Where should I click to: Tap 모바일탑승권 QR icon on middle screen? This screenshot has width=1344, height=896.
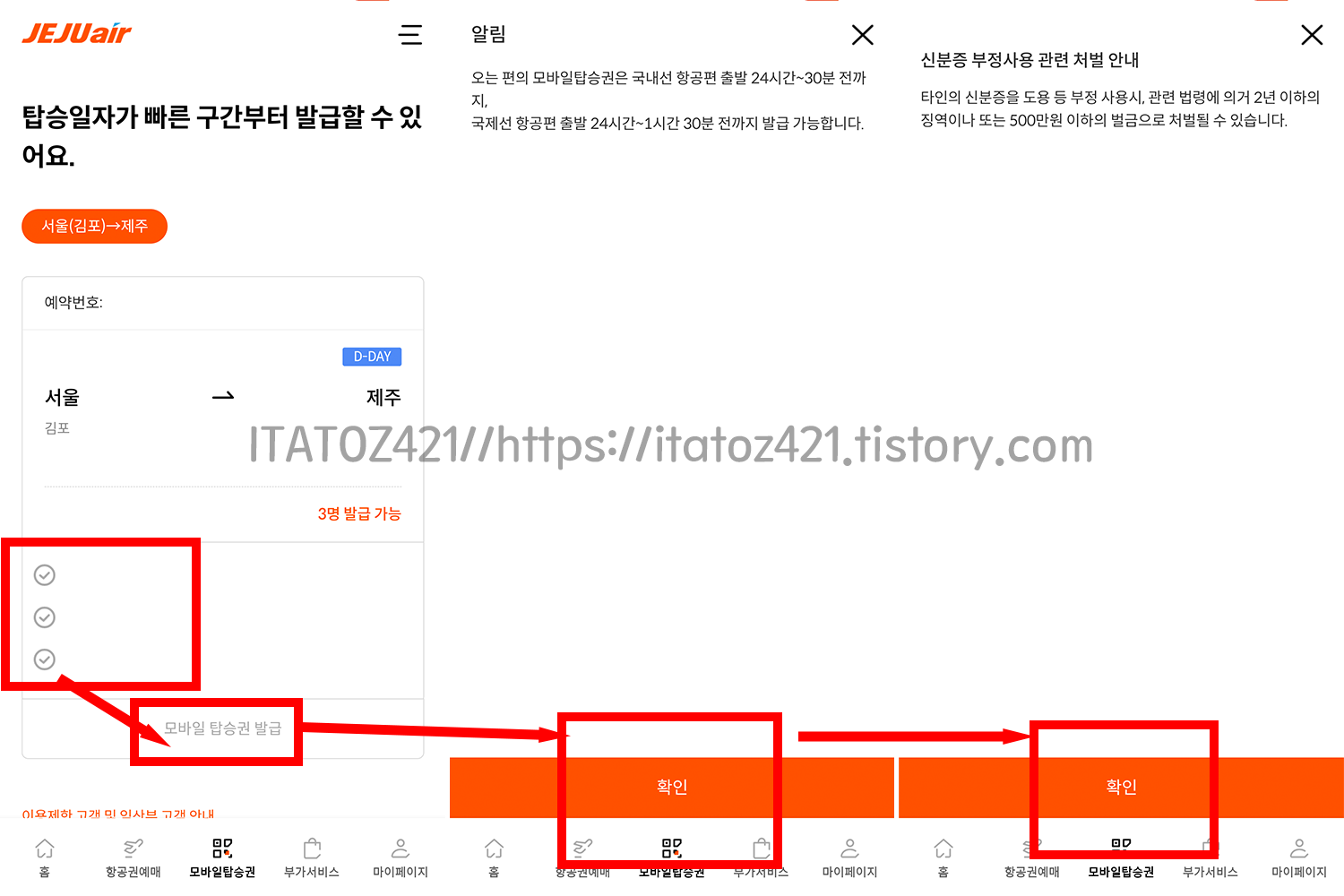click(672, 848)
